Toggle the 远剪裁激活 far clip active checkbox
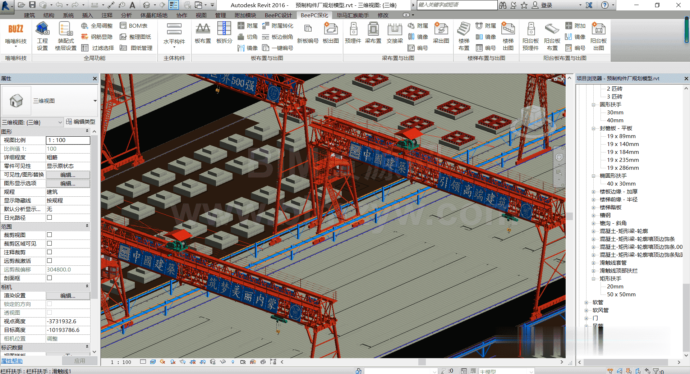The image size is (690, 374). tap(49, 260)
